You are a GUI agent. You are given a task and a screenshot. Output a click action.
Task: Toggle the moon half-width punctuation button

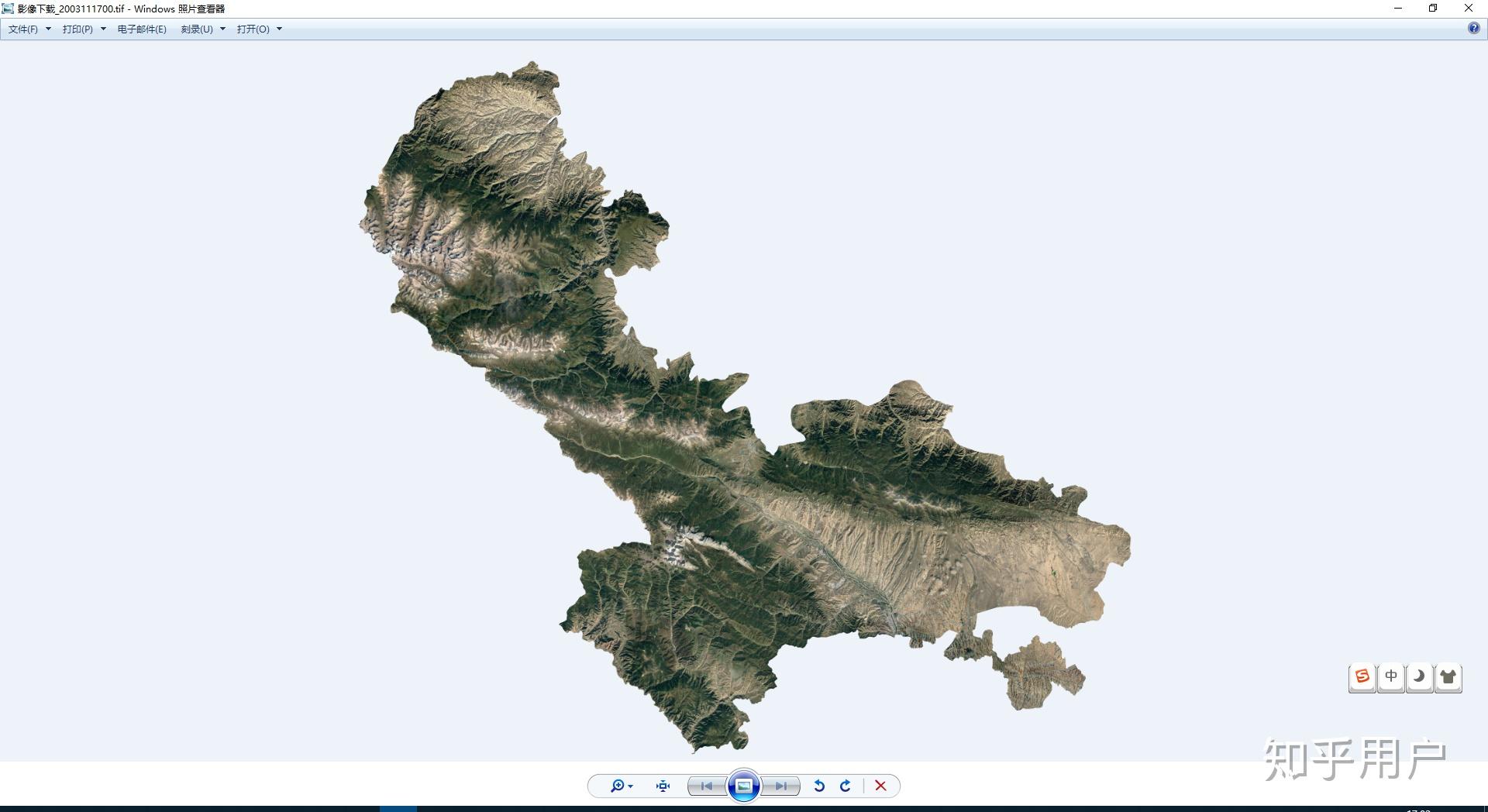click(x=1419, y=677)
